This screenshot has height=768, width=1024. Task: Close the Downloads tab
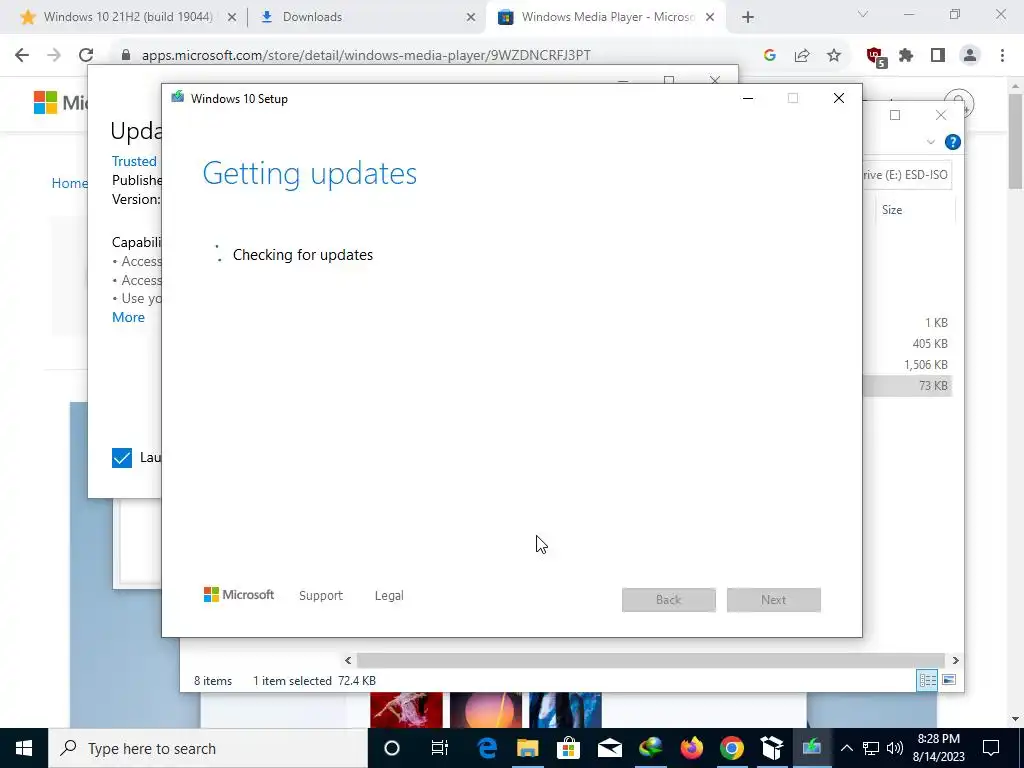tap(471, 18)
